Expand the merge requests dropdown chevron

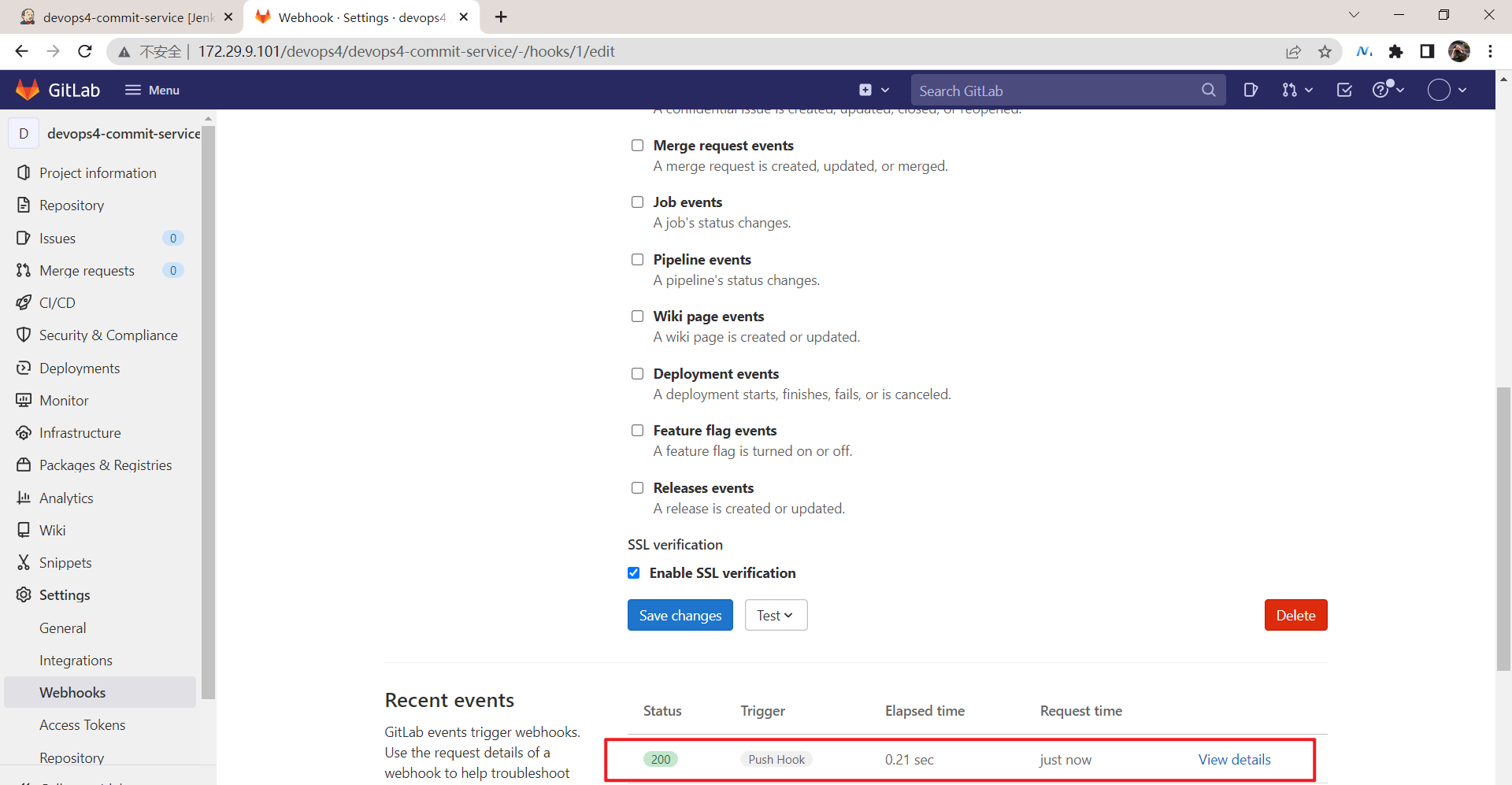click(1309, 90)
